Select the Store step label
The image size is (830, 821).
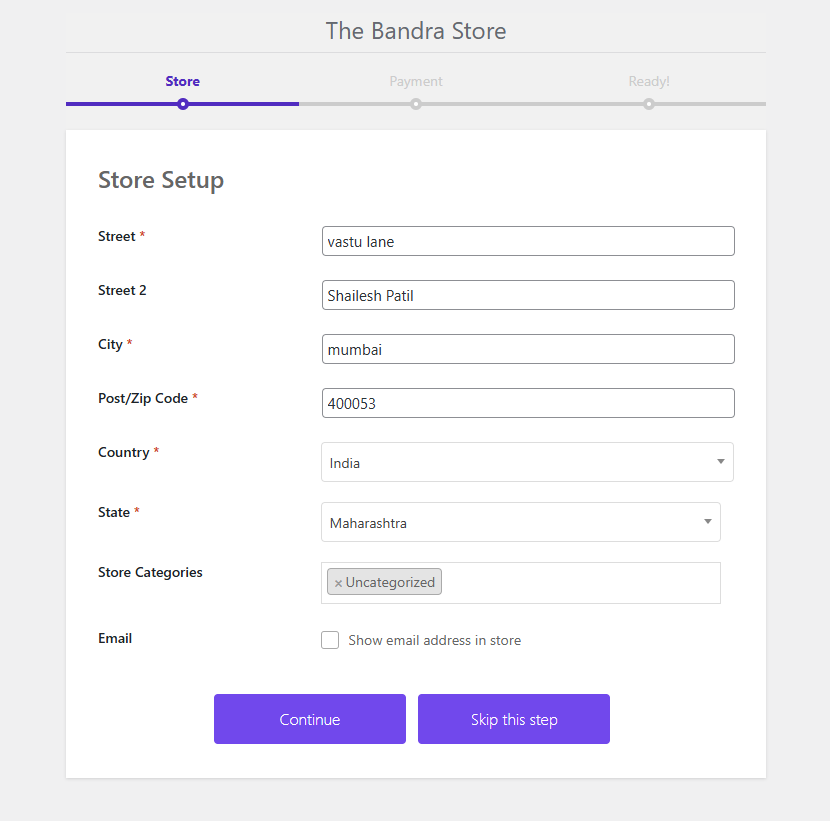click(x=182, y=81)
